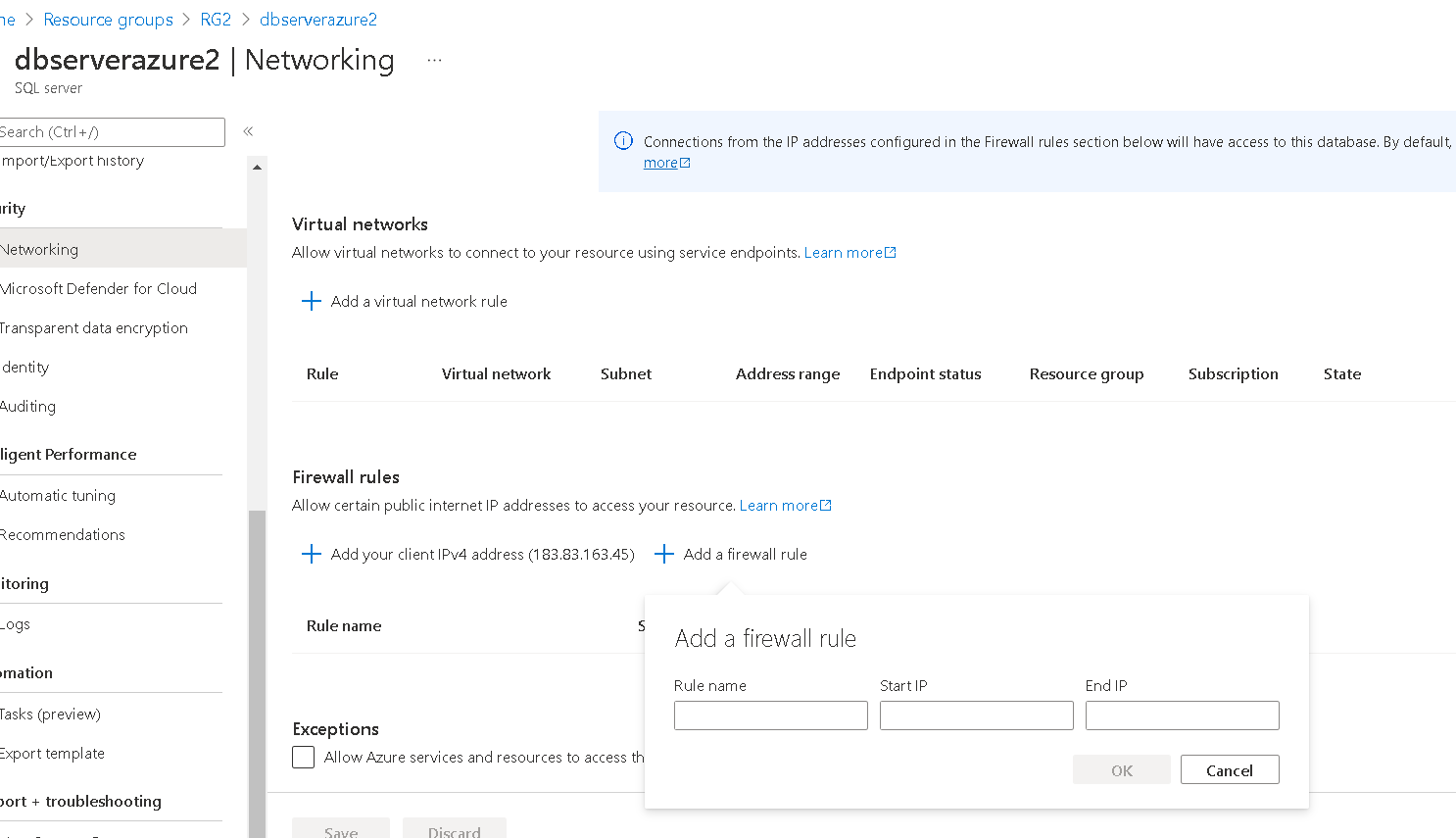Click the sidebar scrollbar up arrow
This screenshot has width=1456, height=838.
tap(257, 168)
